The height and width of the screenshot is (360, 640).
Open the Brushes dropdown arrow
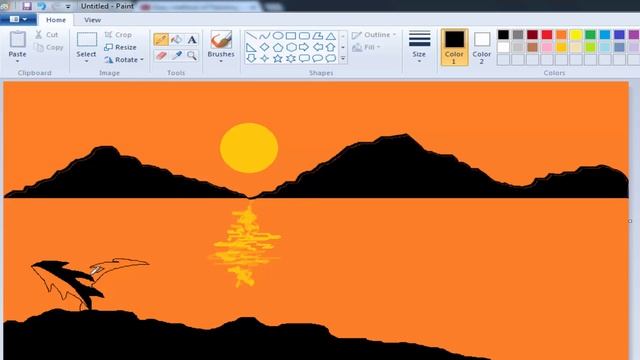[221, 61]
